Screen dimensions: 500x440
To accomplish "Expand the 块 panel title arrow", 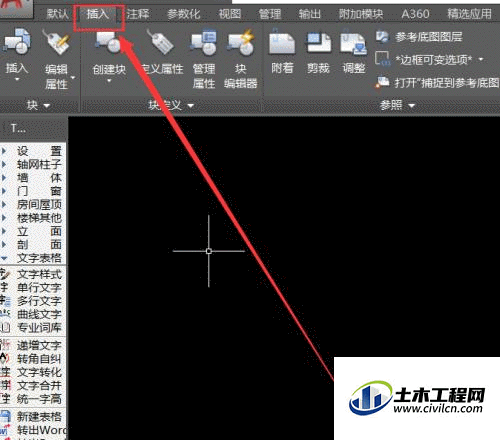I will coord(47,106).
